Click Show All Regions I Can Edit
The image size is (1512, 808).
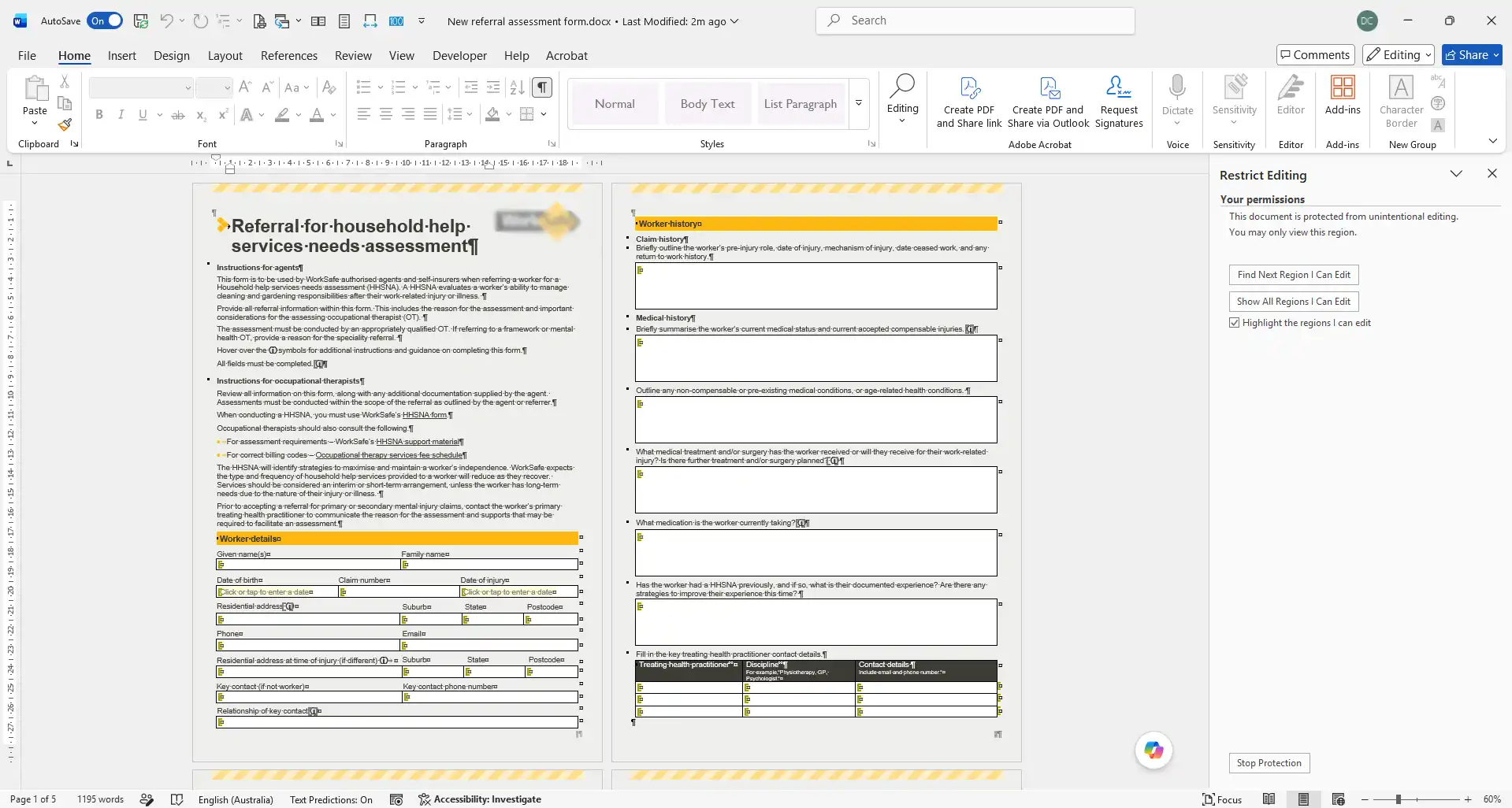[x=1294, y=302]
